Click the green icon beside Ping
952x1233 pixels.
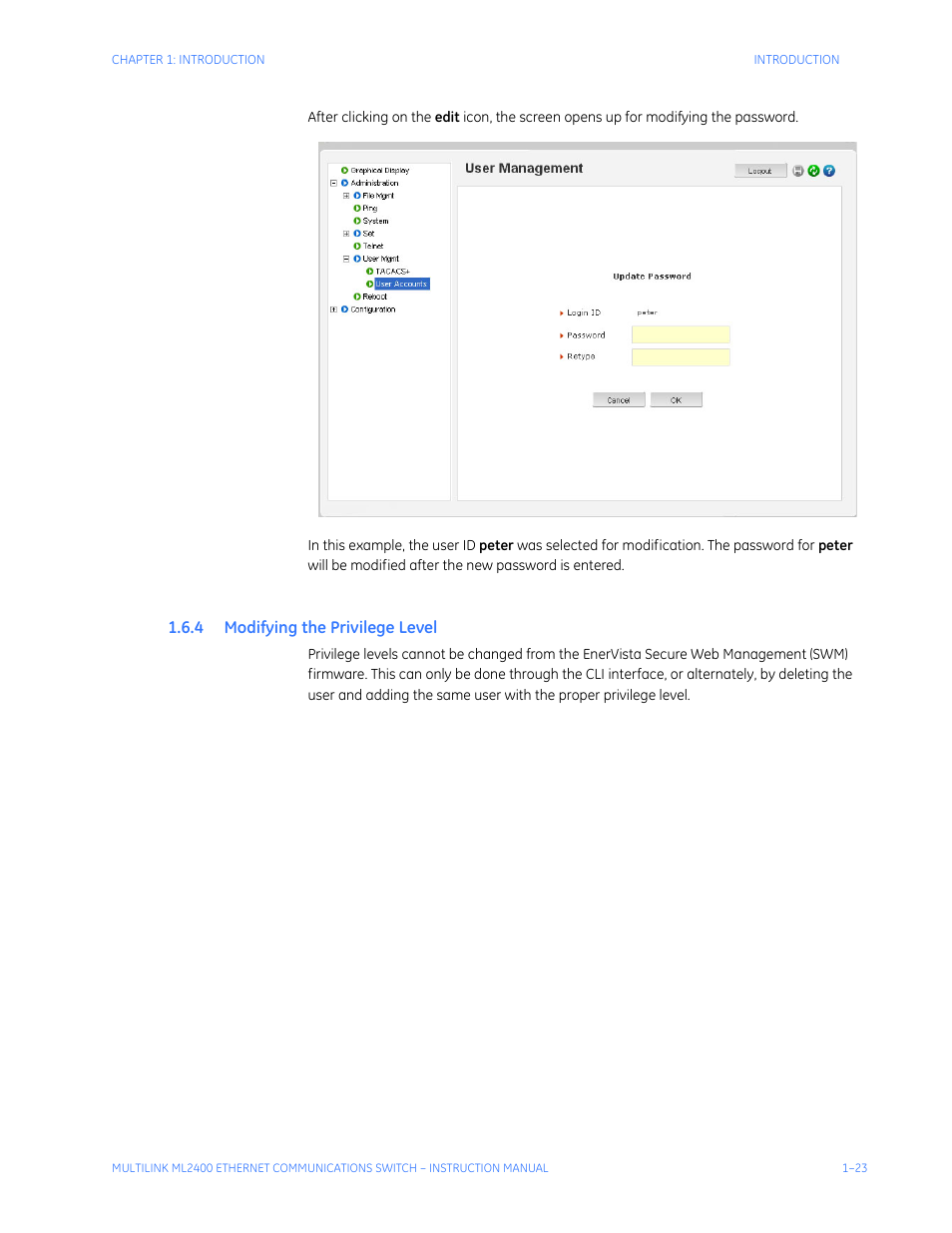click(357, 209)
